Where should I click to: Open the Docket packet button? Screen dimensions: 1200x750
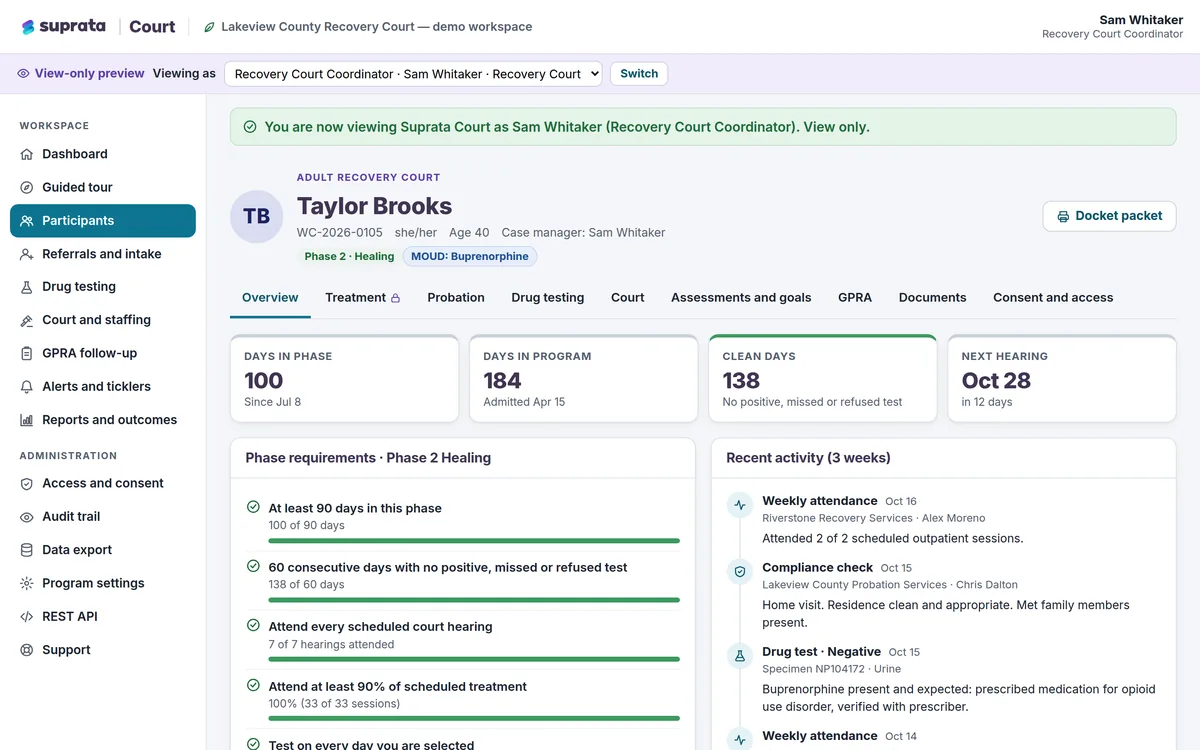coord(1109,216)
